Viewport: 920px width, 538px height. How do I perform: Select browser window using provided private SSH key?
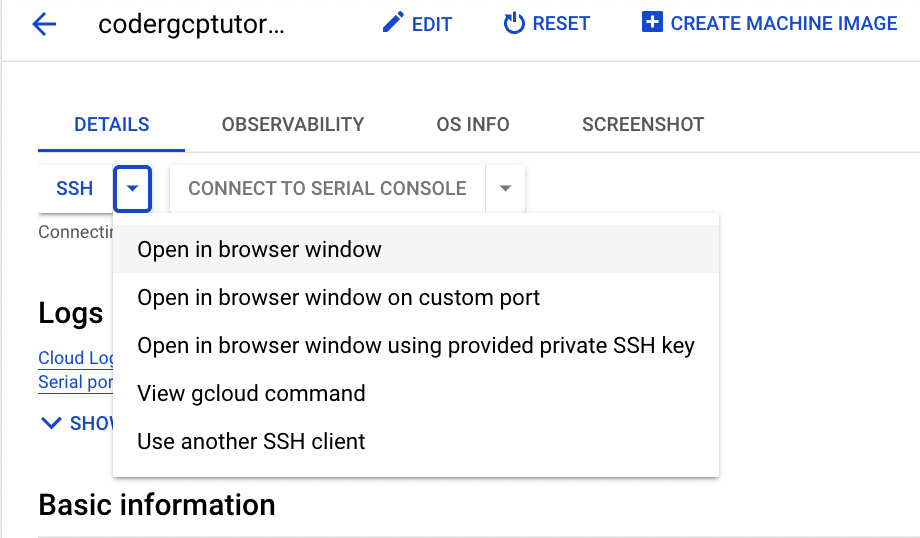click(x=416, y=346)
